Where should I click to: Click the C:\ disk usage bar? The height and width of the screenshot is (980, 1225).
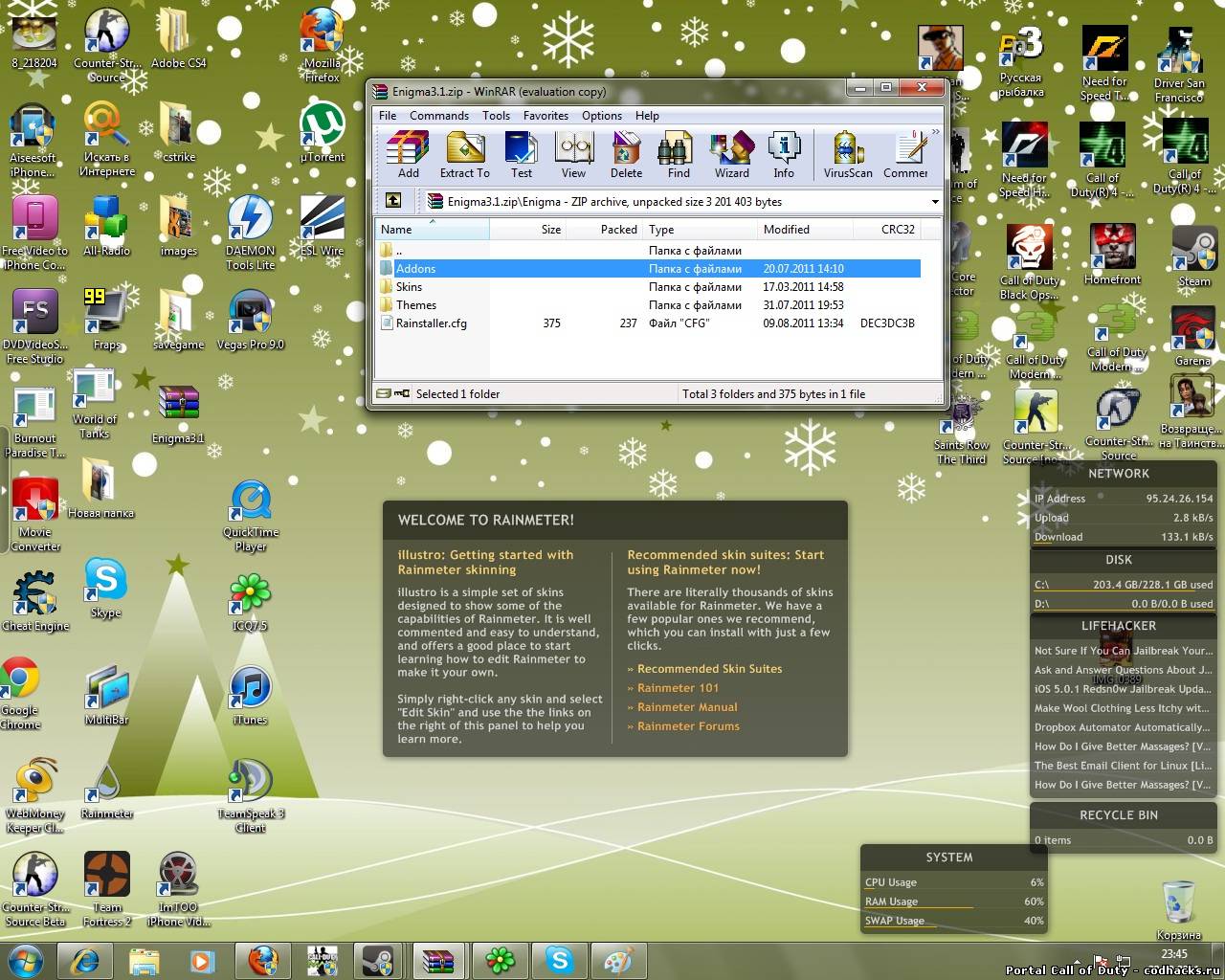click(1124, 585)
